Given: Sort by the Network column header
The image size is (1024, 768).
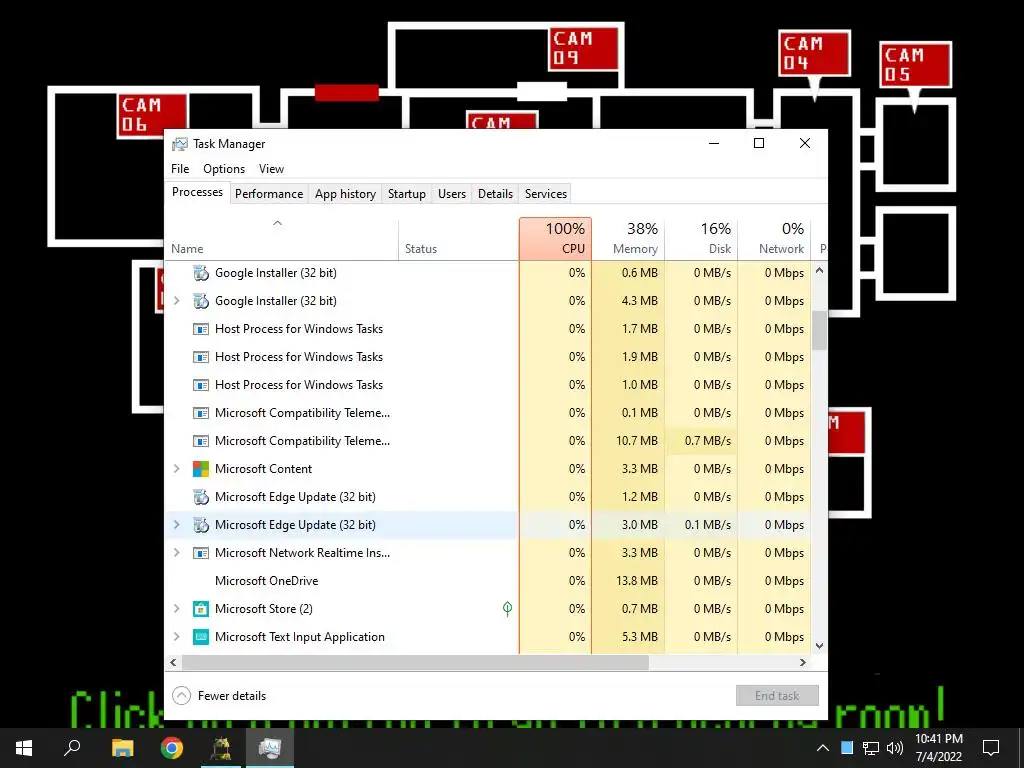Looking at the screenshot, I should (x=774, y=238).
